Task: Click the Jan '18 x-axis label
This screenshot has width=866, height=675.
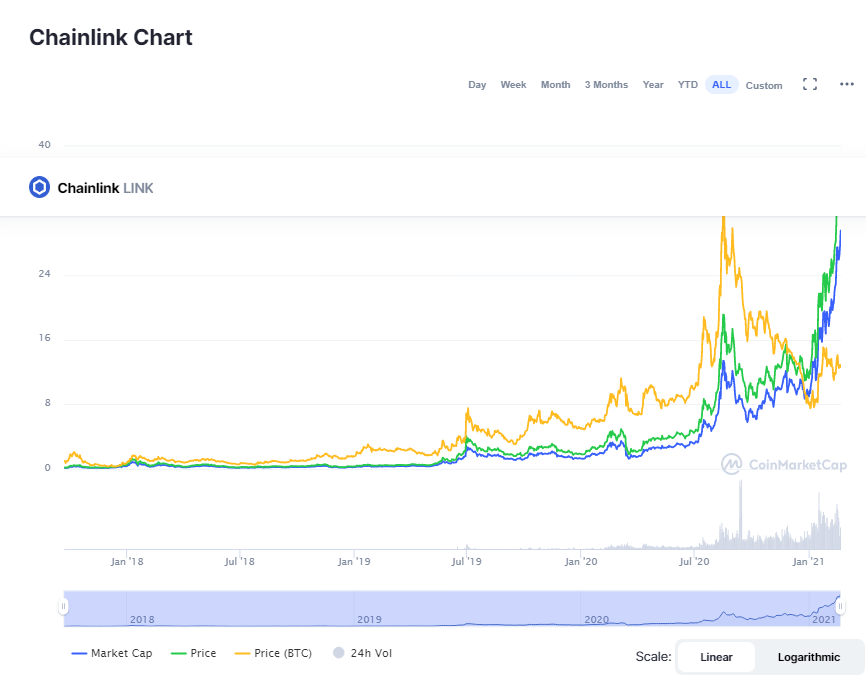Action: click(126, 562)
